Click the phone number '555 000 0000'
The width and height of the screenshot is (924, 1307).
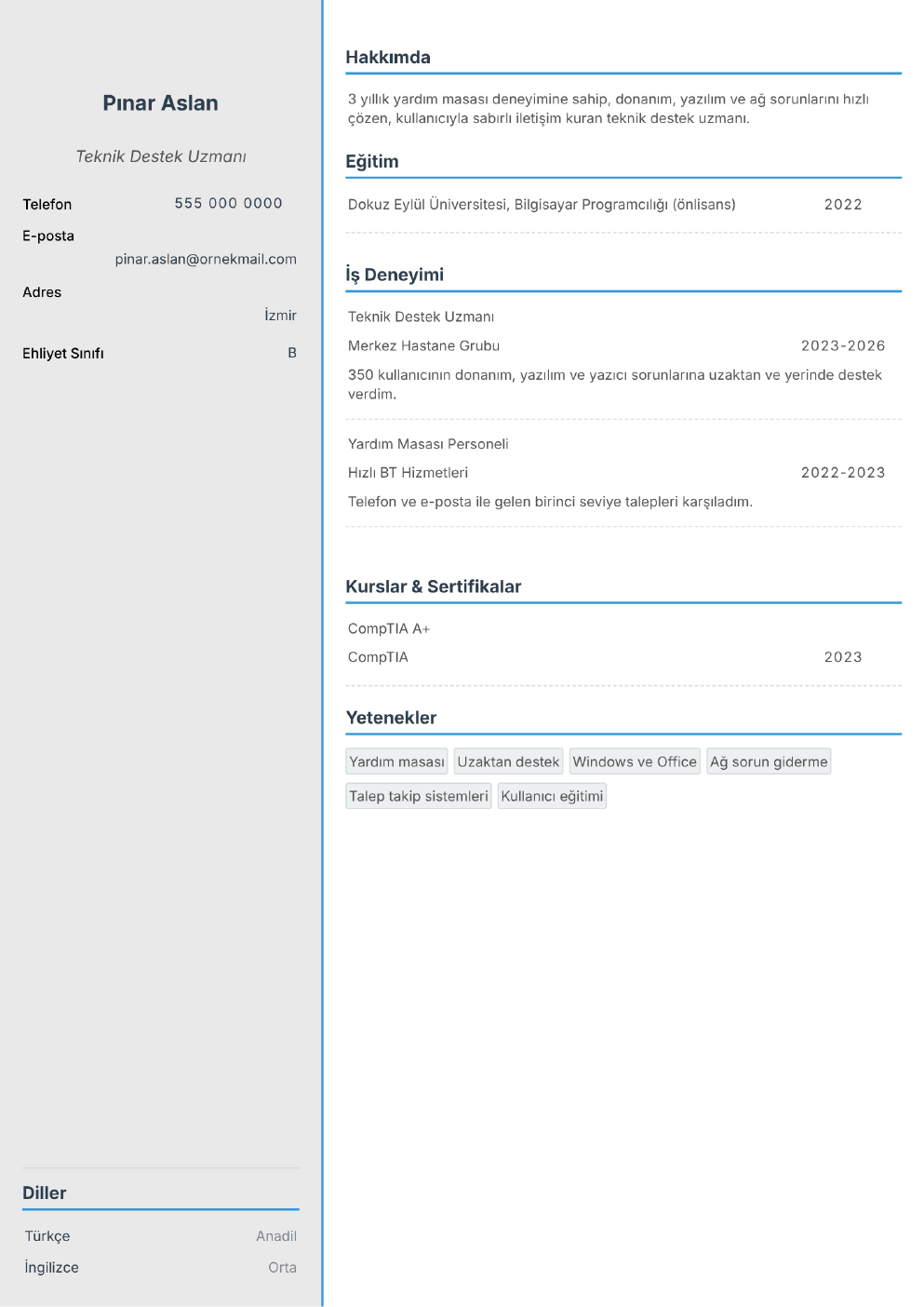click(229, 203)
